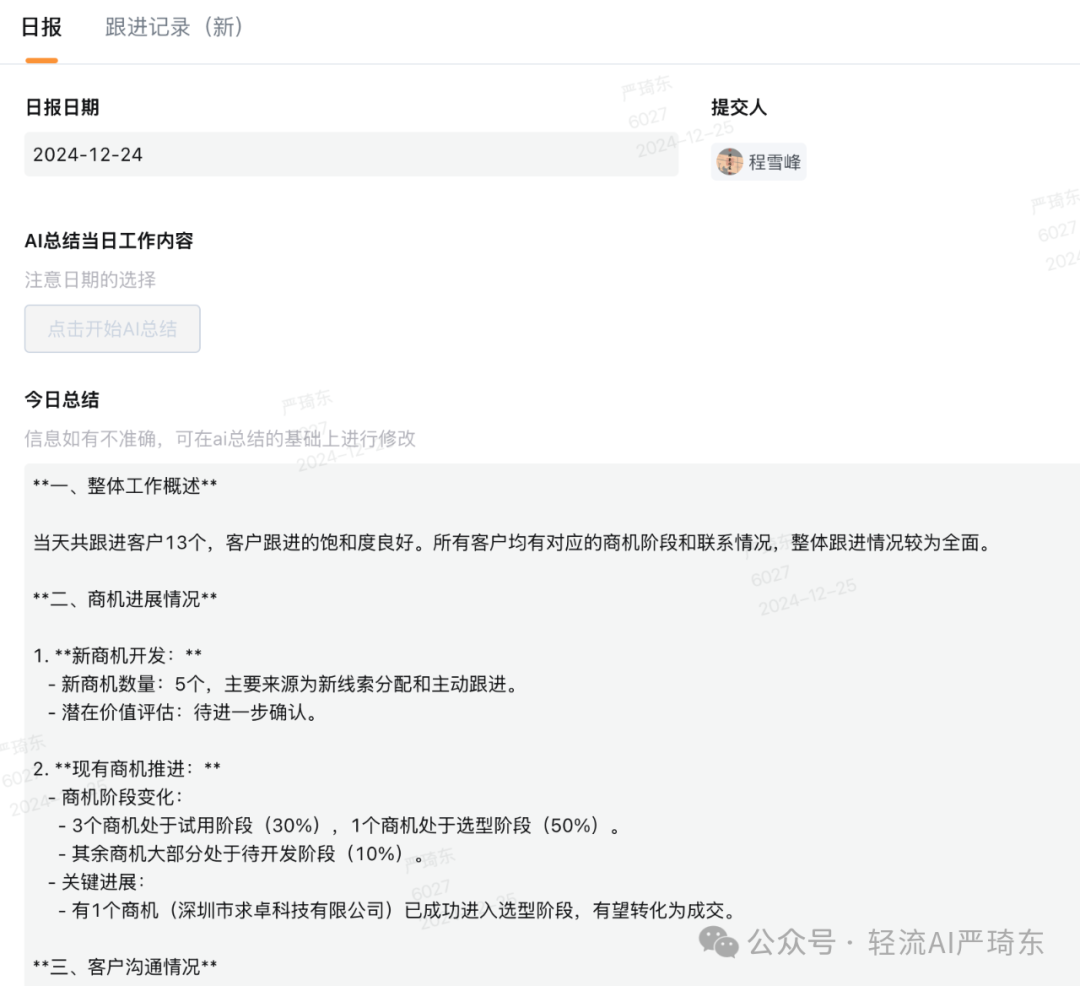This screenshot has height=986, width=1080.
Task: Select the 日报 tab
Action: [41, 27]
